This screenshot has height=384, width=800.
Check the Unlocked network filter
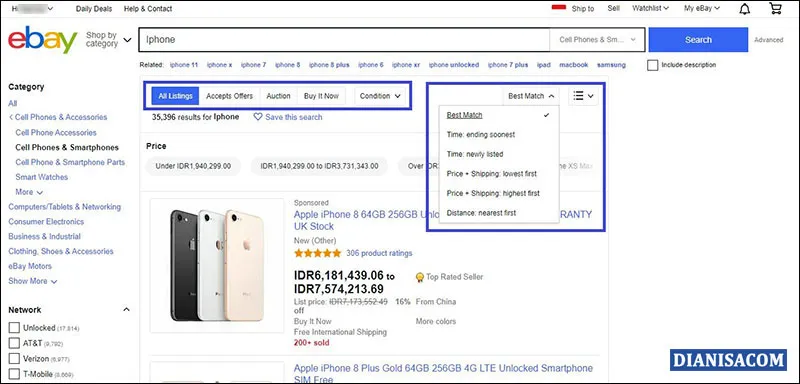click(x=14, y=327)
